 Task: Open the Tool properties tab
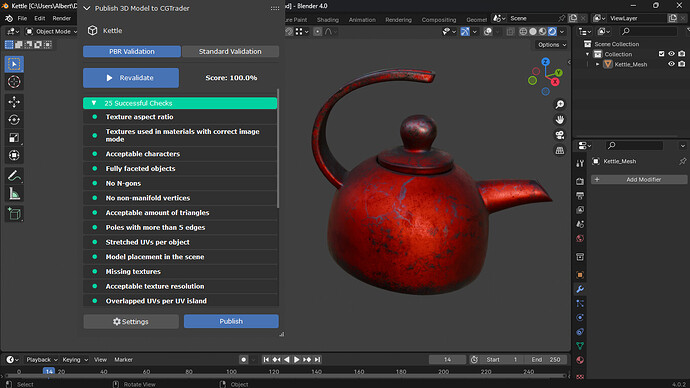(580, 164)
